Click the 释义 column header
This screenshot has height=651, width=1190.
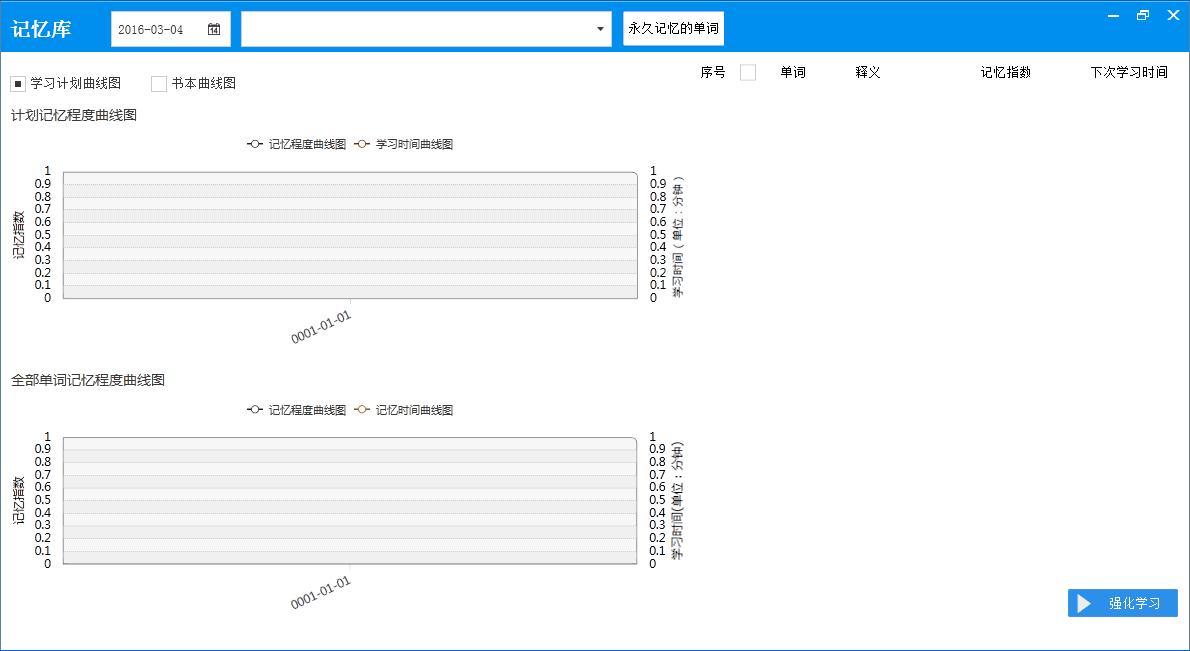click(x=867, y=72)
